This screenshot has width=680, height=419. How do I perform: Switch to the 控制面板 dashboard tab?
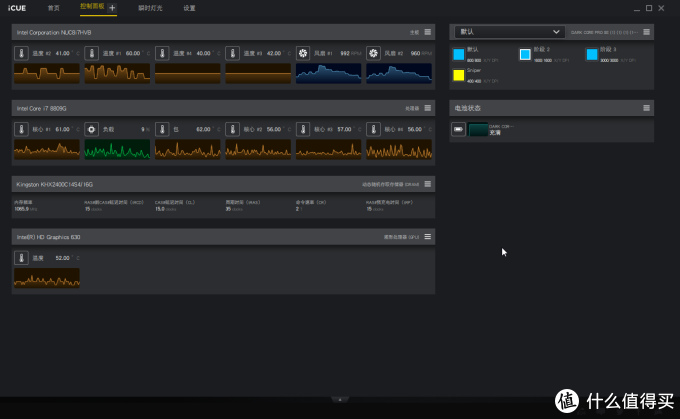tap(92, 7)
